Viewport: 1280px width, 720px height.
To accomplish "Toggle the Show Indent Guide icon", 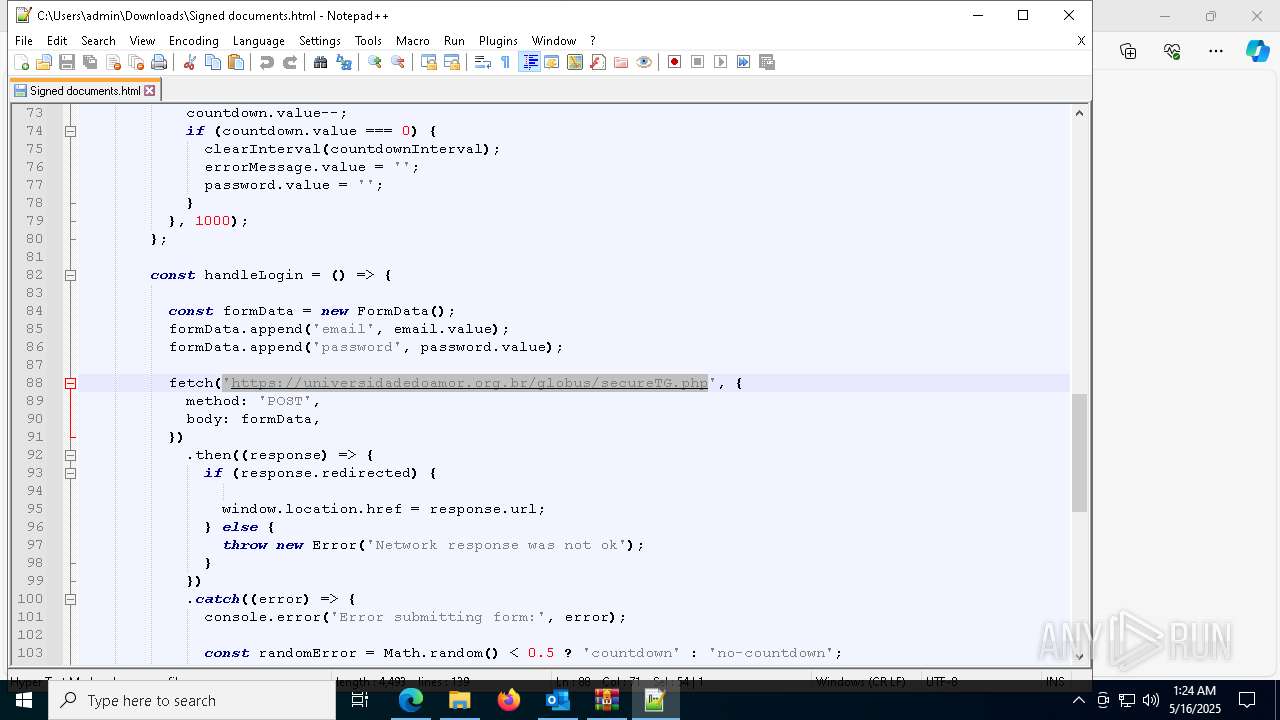I will pos(530,62).
